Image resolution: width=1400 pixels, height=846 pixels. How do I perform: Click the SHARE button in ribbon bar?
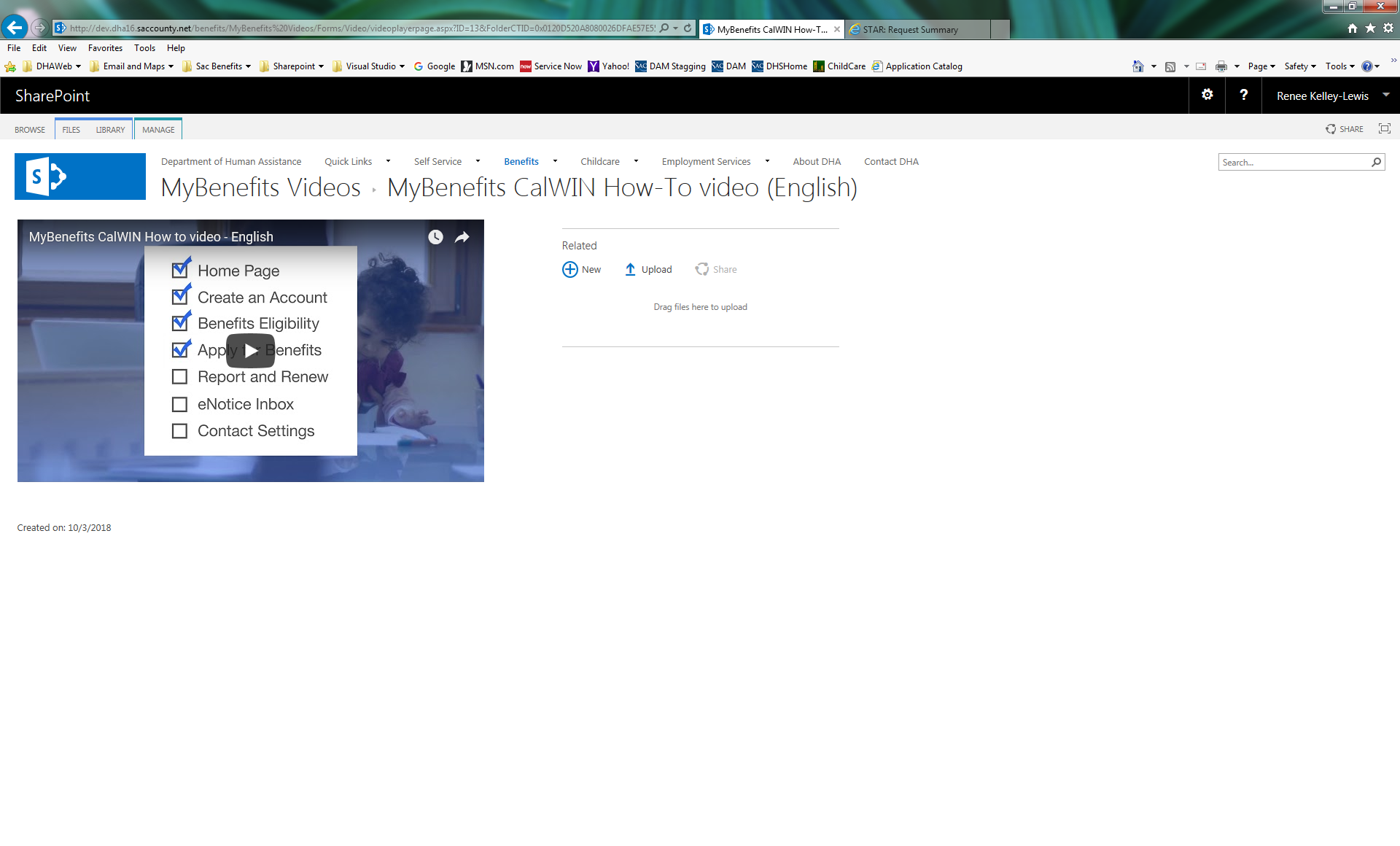(1345, 129)
